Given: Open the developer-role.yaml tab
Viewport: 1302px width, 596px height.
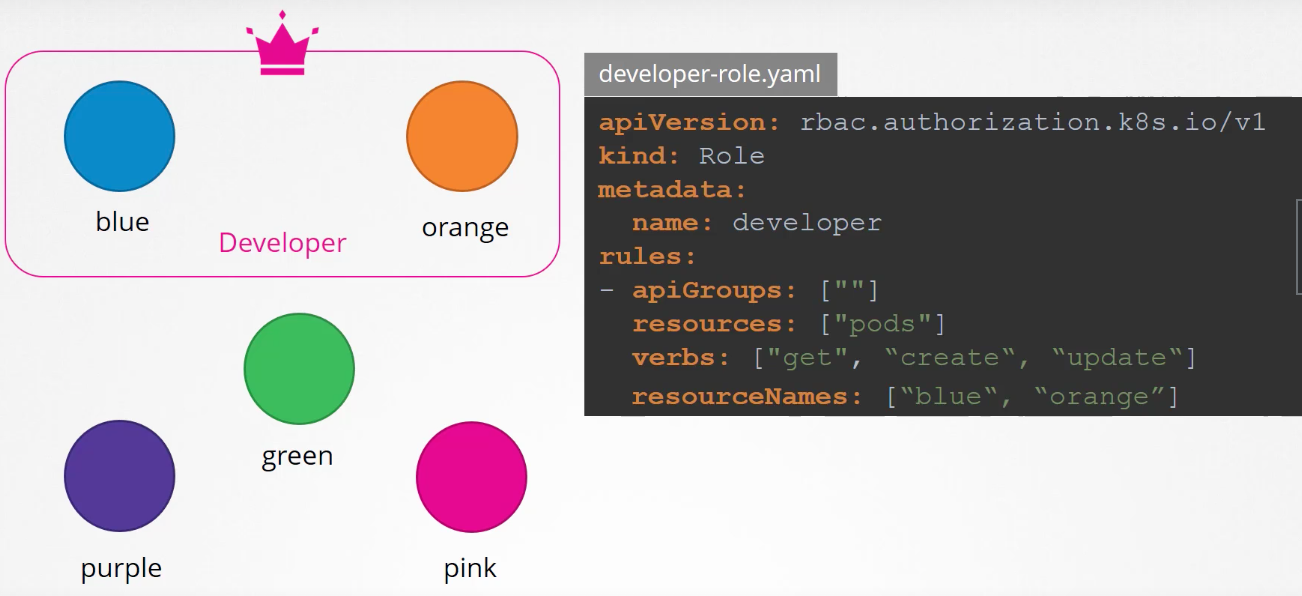Looking at the screenshot, I should pyautogui.click(x=710, y=74).
